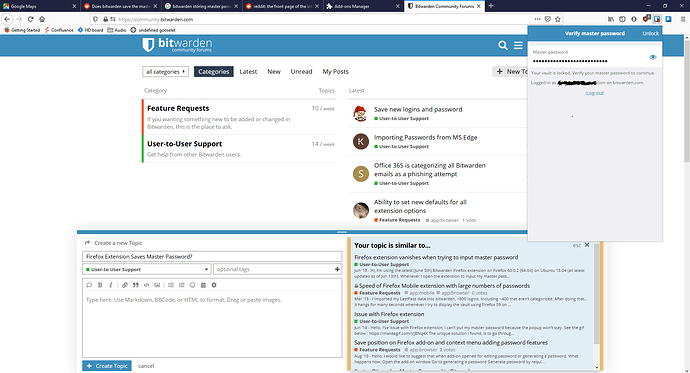Open the composer options gear icon
The image size is (690, 373).
click(x=214, y=285)
